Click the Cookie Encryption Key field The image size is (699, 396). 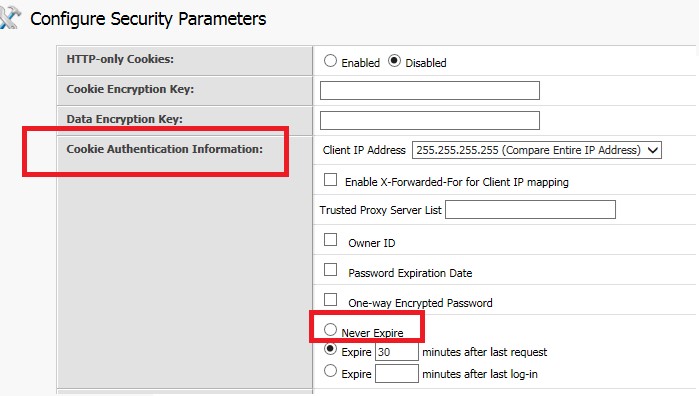click(x=430, y=91)
